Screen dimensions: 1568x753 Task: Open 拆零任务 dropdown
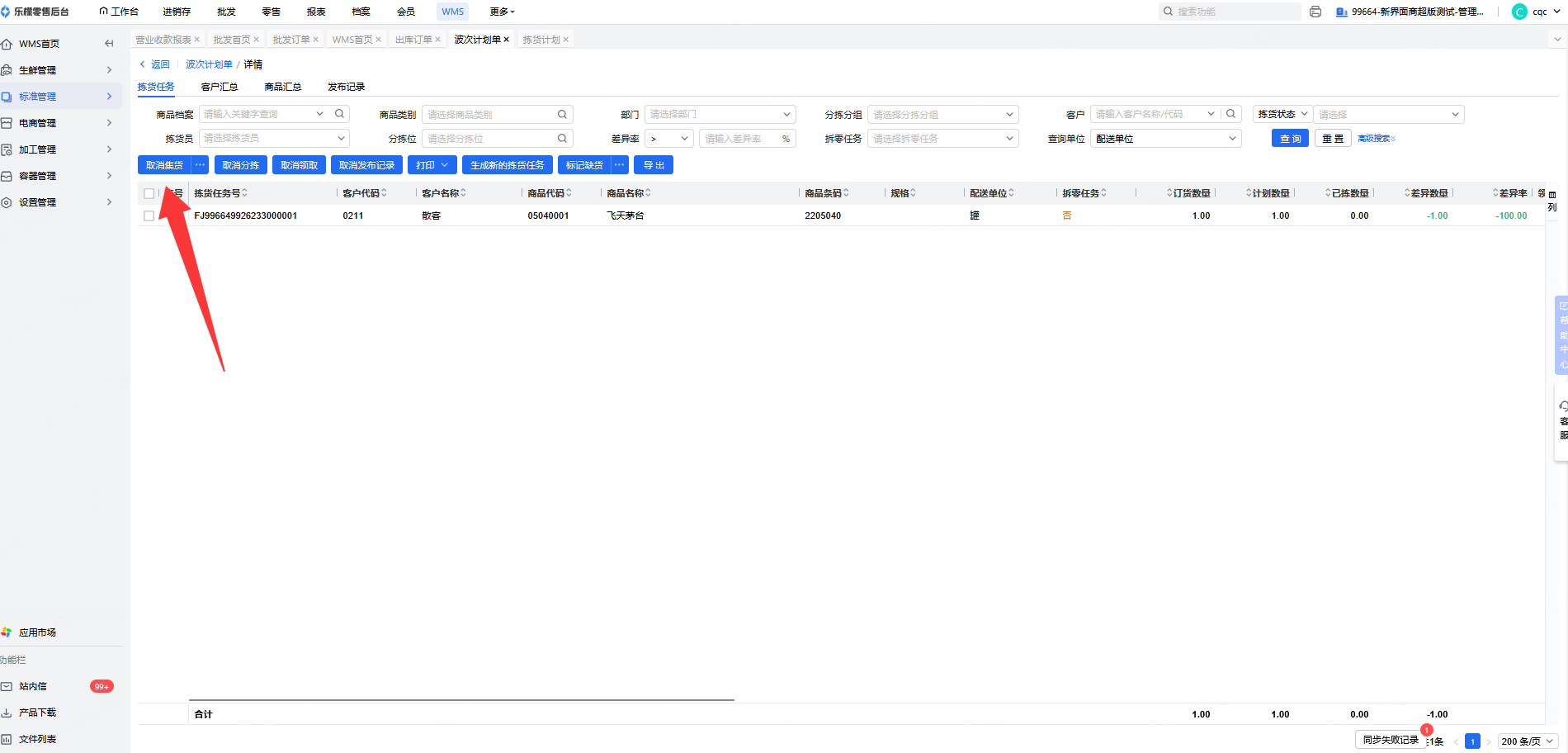coord(942,139)
